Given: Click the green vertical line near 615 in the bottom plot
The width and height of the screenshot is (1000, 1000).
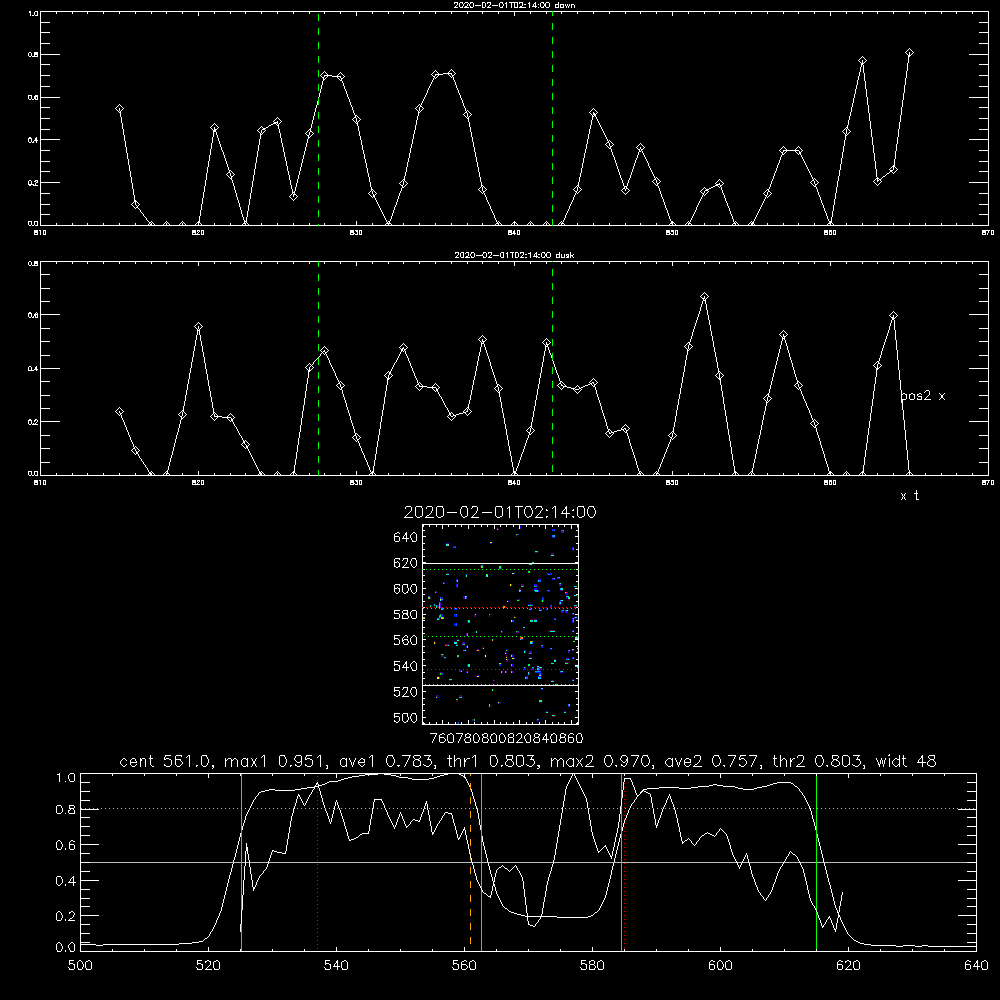Looking at the screenshot, I should (816, 861).
